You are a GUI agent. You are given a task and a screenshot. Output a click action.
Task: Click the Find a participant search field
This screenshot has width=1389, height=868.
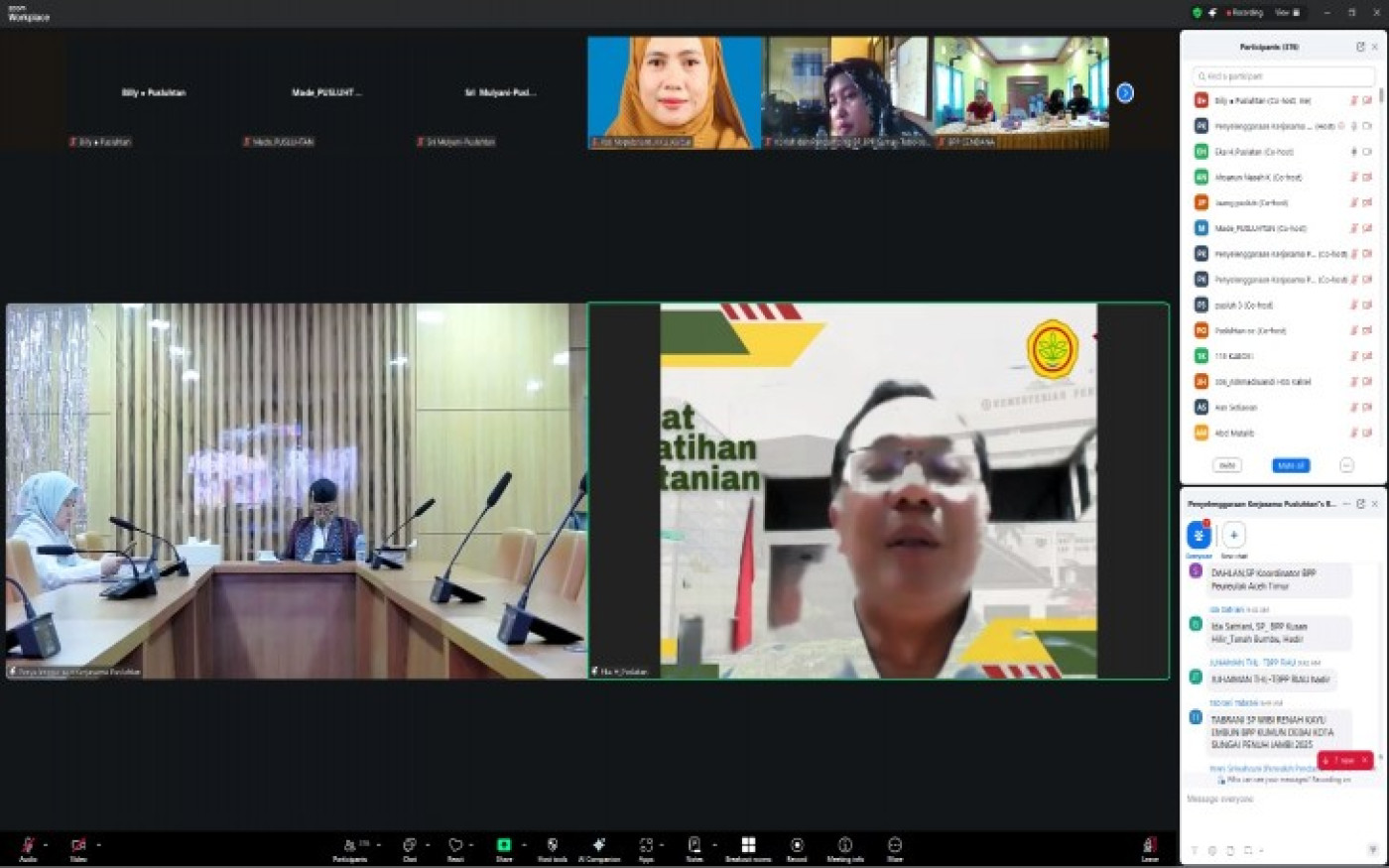(1284, 76)
